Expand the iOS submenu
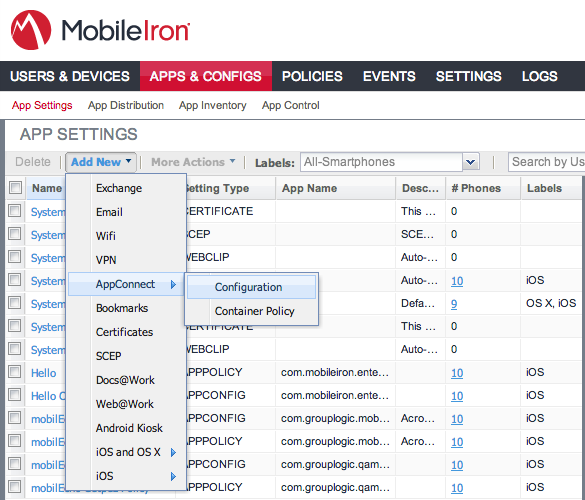Viewport: 585px width, 500px height. pyautogui.click(x=126, y=476)
